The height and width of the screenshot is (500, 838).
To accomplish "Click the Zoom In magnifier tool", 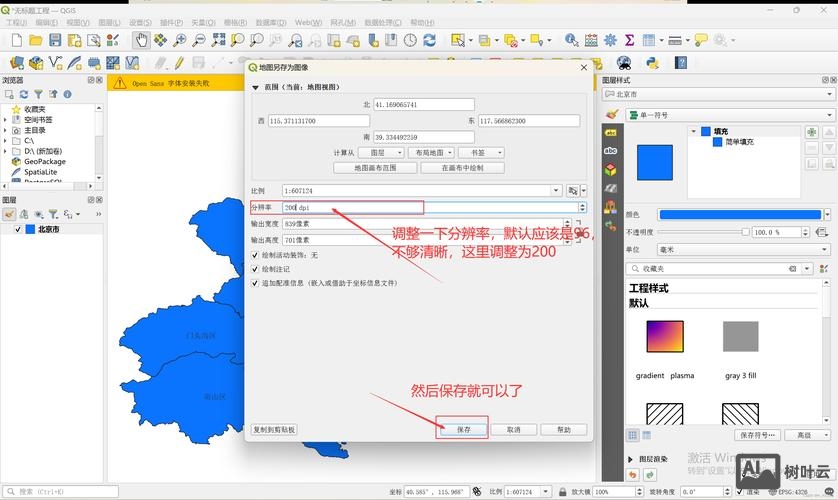I will pyautogui.click(x=180, y=40).
